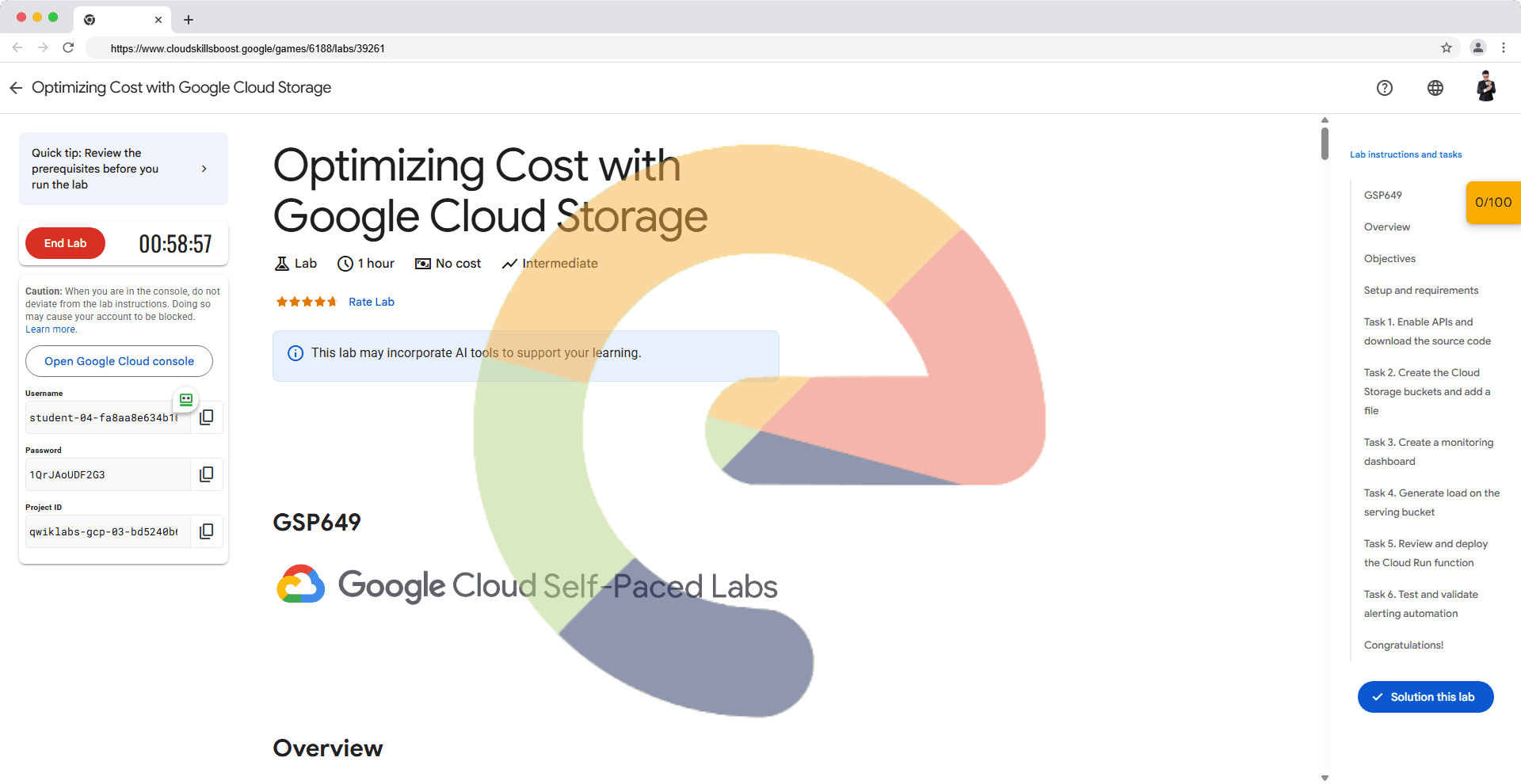Copy the Project ID to clipboard
Screen dimensions: 1521x784
(206, 531)
